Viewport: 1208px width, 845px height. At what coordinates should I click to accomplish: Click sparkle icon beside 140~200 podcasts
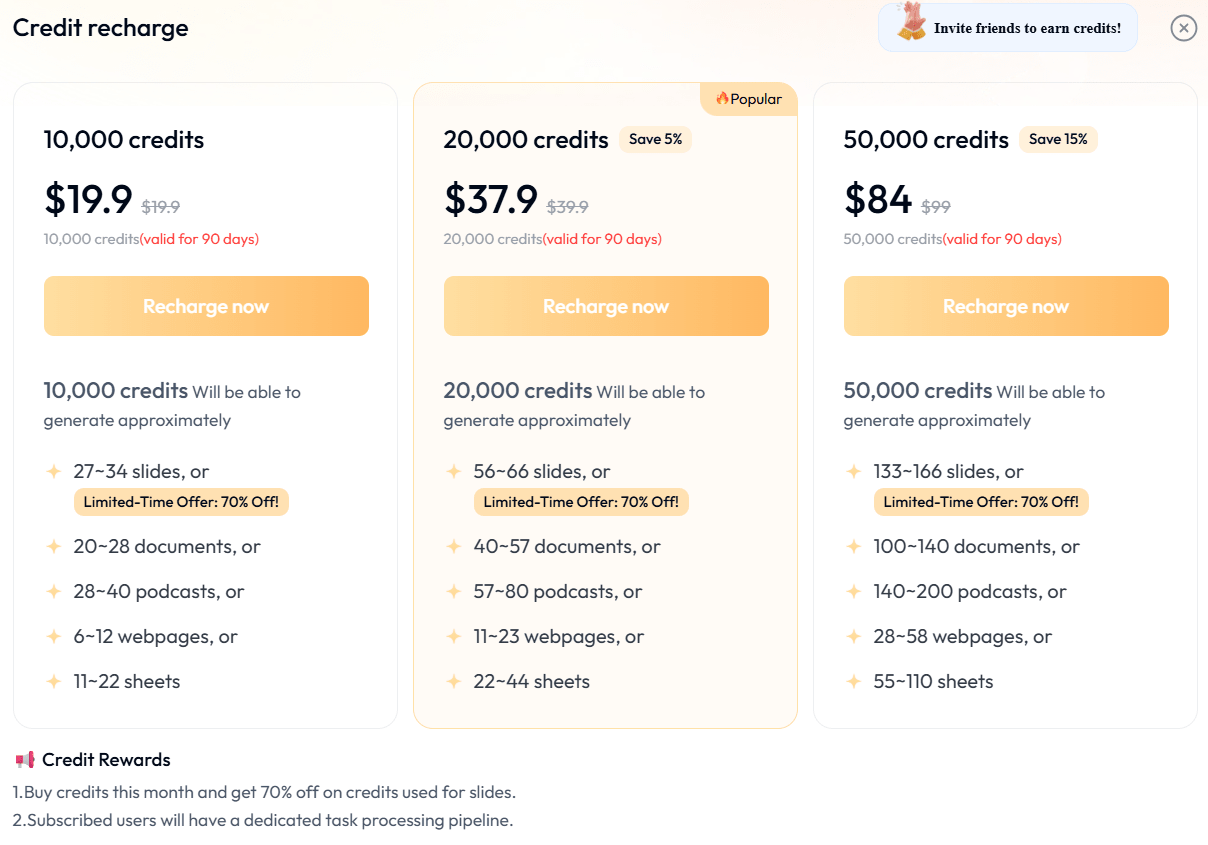pyautogui.click(x=854, y=591)
